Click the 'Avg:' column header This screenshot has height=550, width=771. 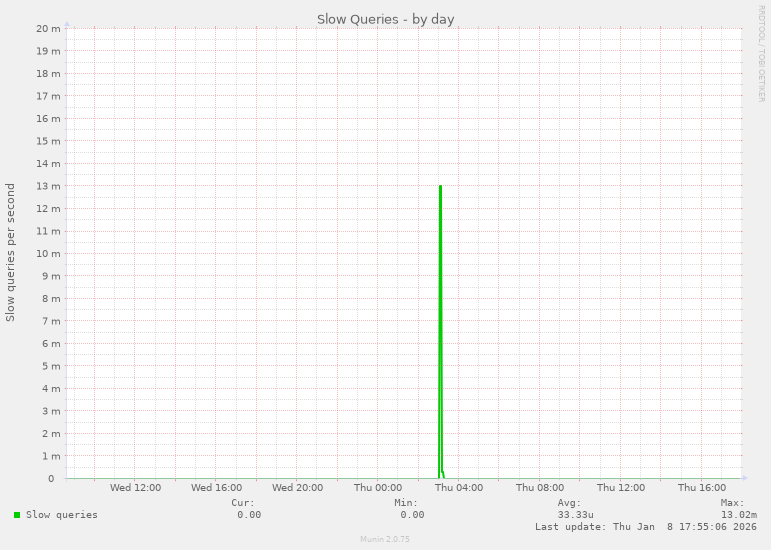(x=569, y=503)
